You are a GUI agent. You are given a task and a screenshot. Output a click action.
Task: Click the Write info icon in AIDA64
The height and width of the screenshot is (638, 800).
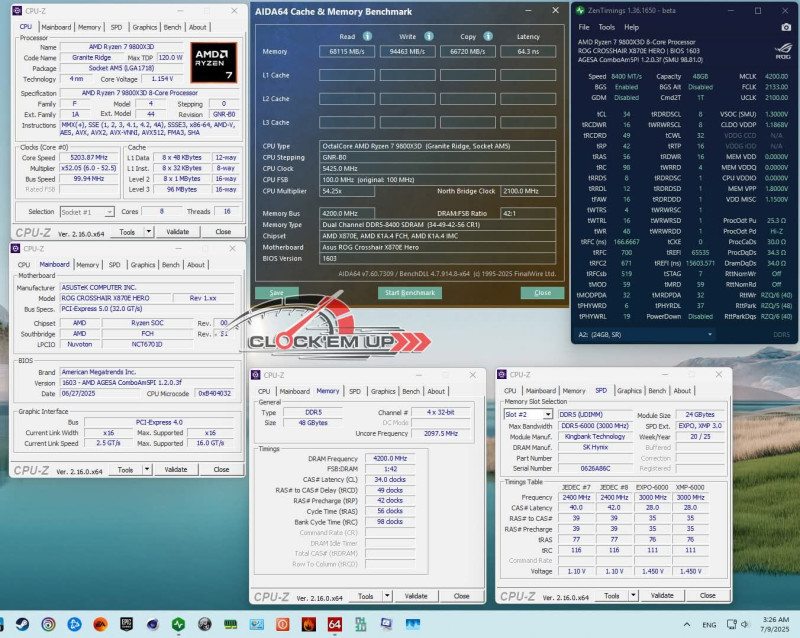click(429, 36)
